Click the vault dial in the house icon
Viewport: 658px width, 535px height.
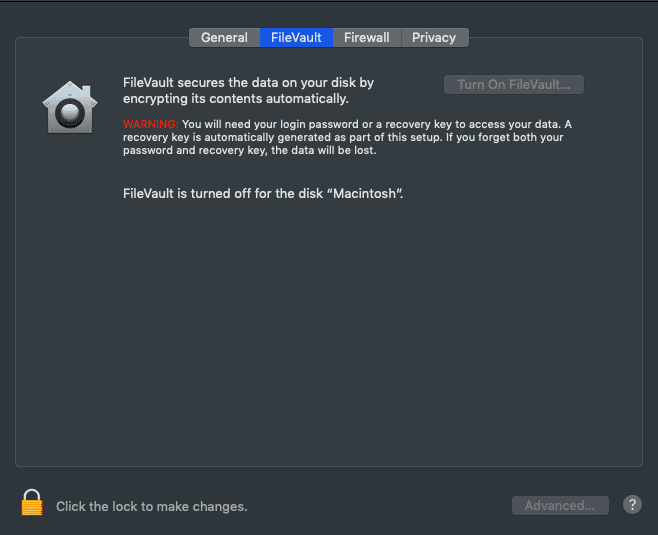70,112
